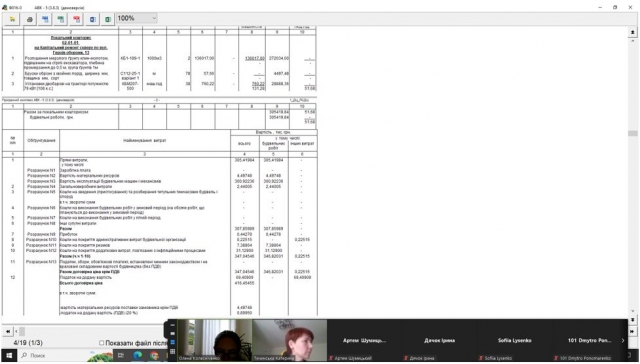The image size is (640, 364).
Task: Click 'Обґрунтування' column header
Action: (41, 140)
